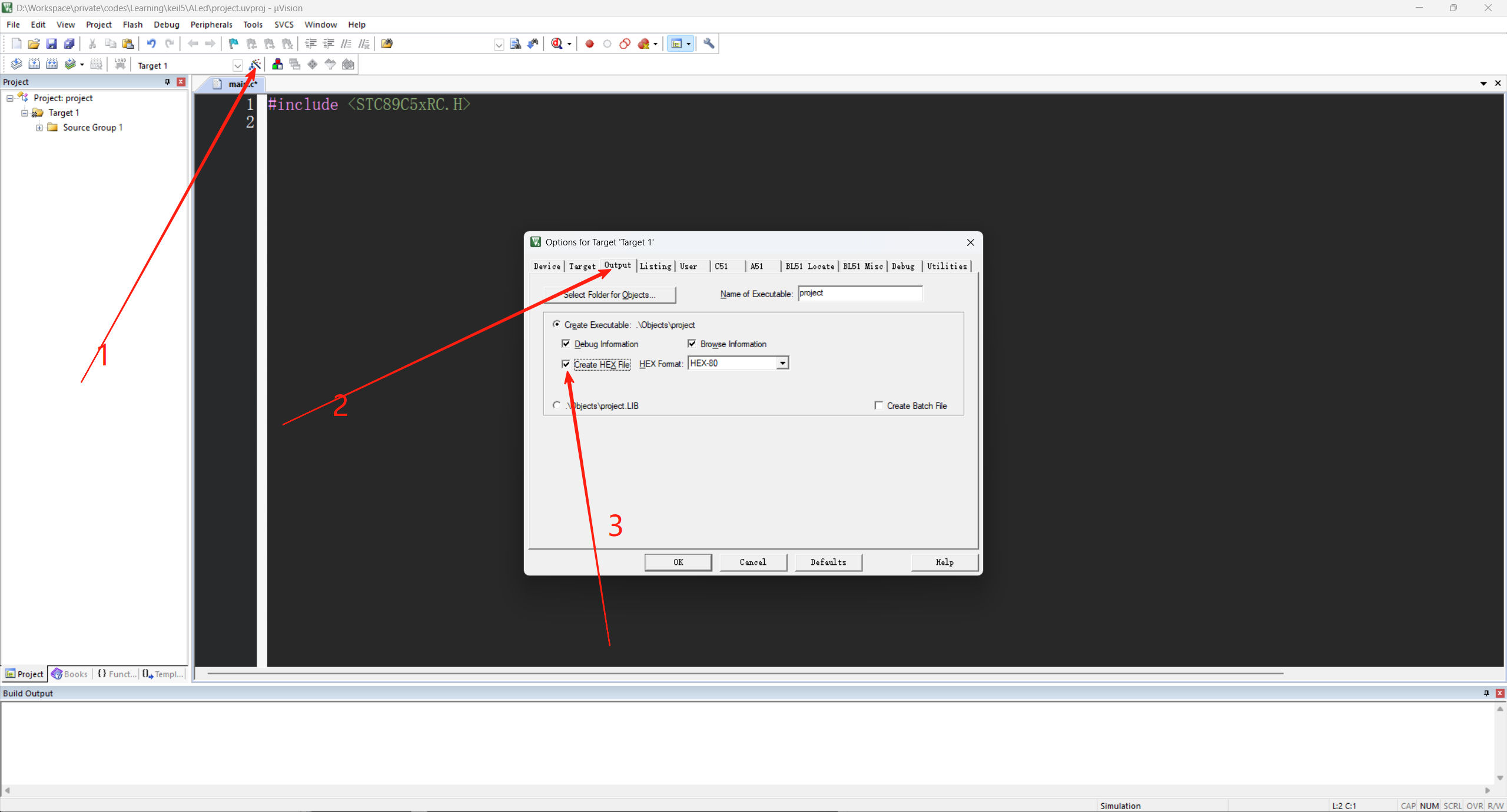Click the Defaults button
The height and width of the screenshot is (812, 1507).
pyautogui.click(x=828, y=563)
